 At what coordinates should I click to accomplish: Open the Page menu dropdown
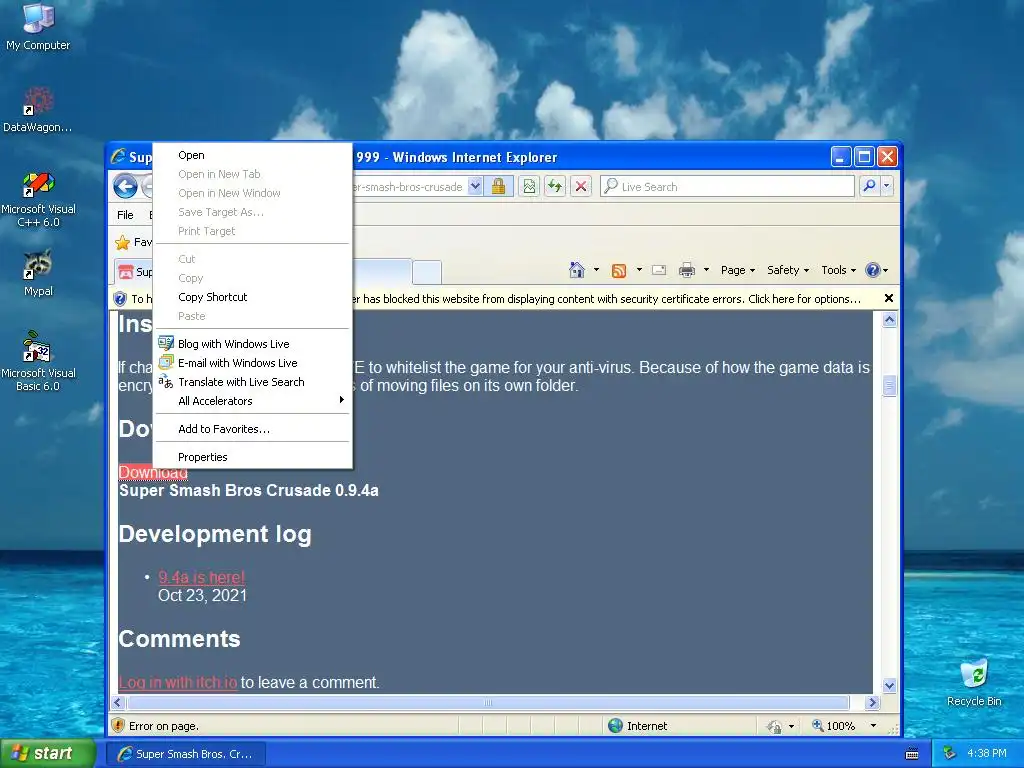(737, 270)
